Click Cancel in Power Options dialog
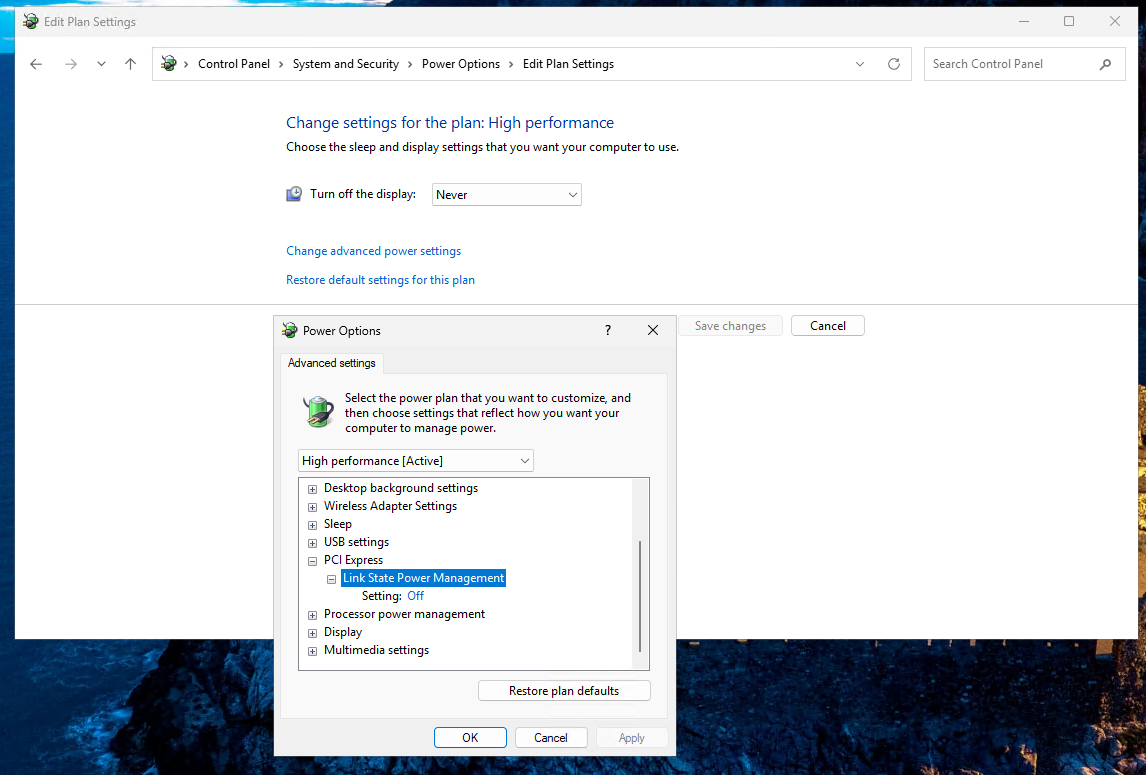The width and height of the screenshot is (1146, 775). [550, 738]
